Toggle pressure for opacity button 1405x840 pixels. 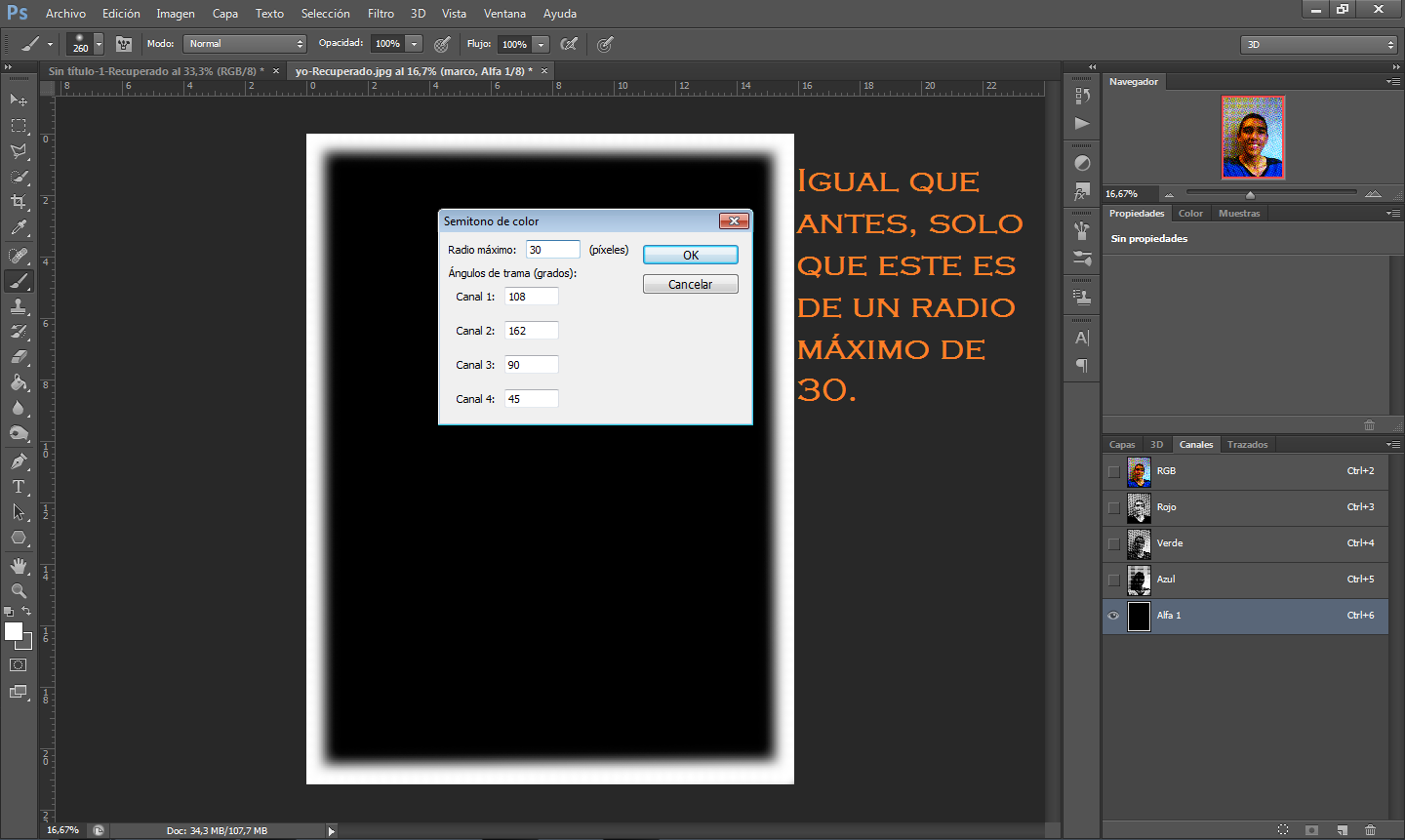pos(442,44)
